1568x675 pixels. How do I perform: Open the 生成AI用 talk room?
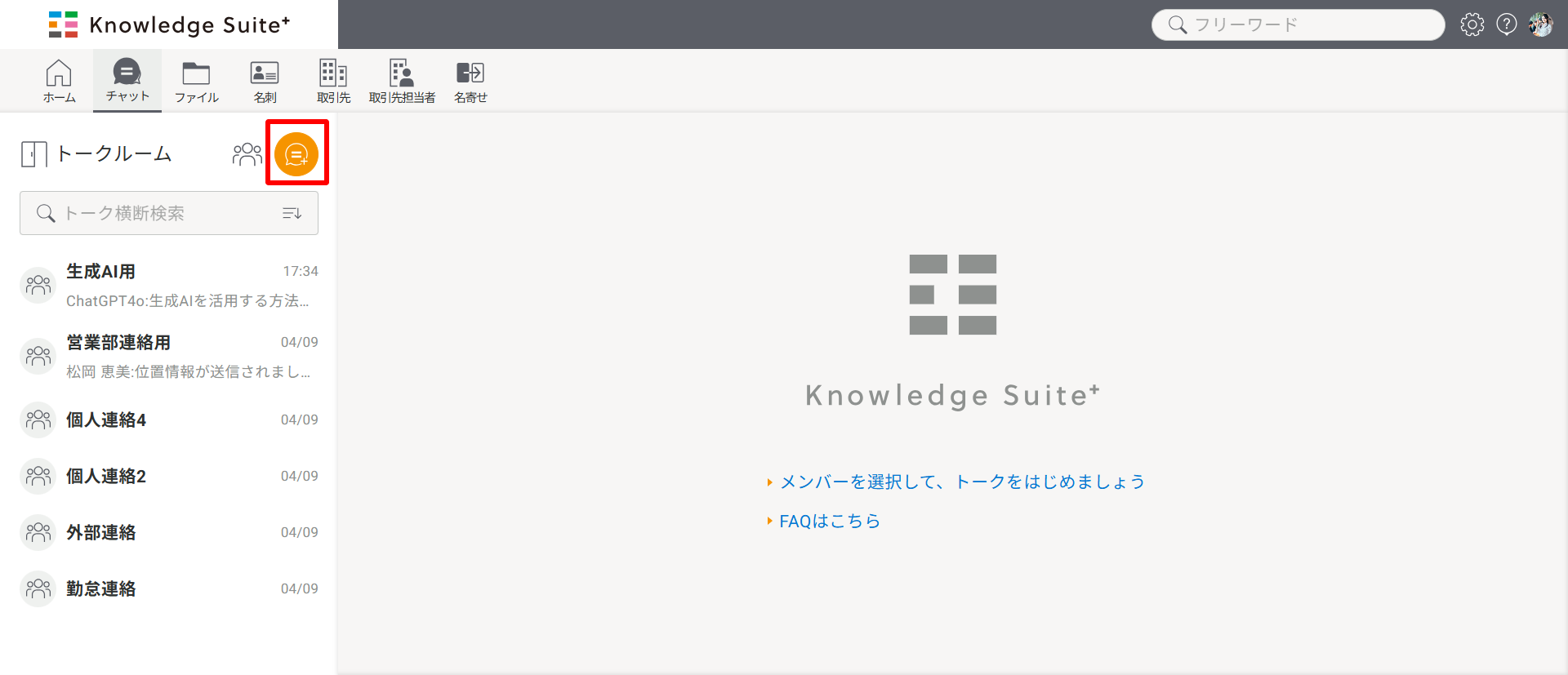tap(169, 286)
